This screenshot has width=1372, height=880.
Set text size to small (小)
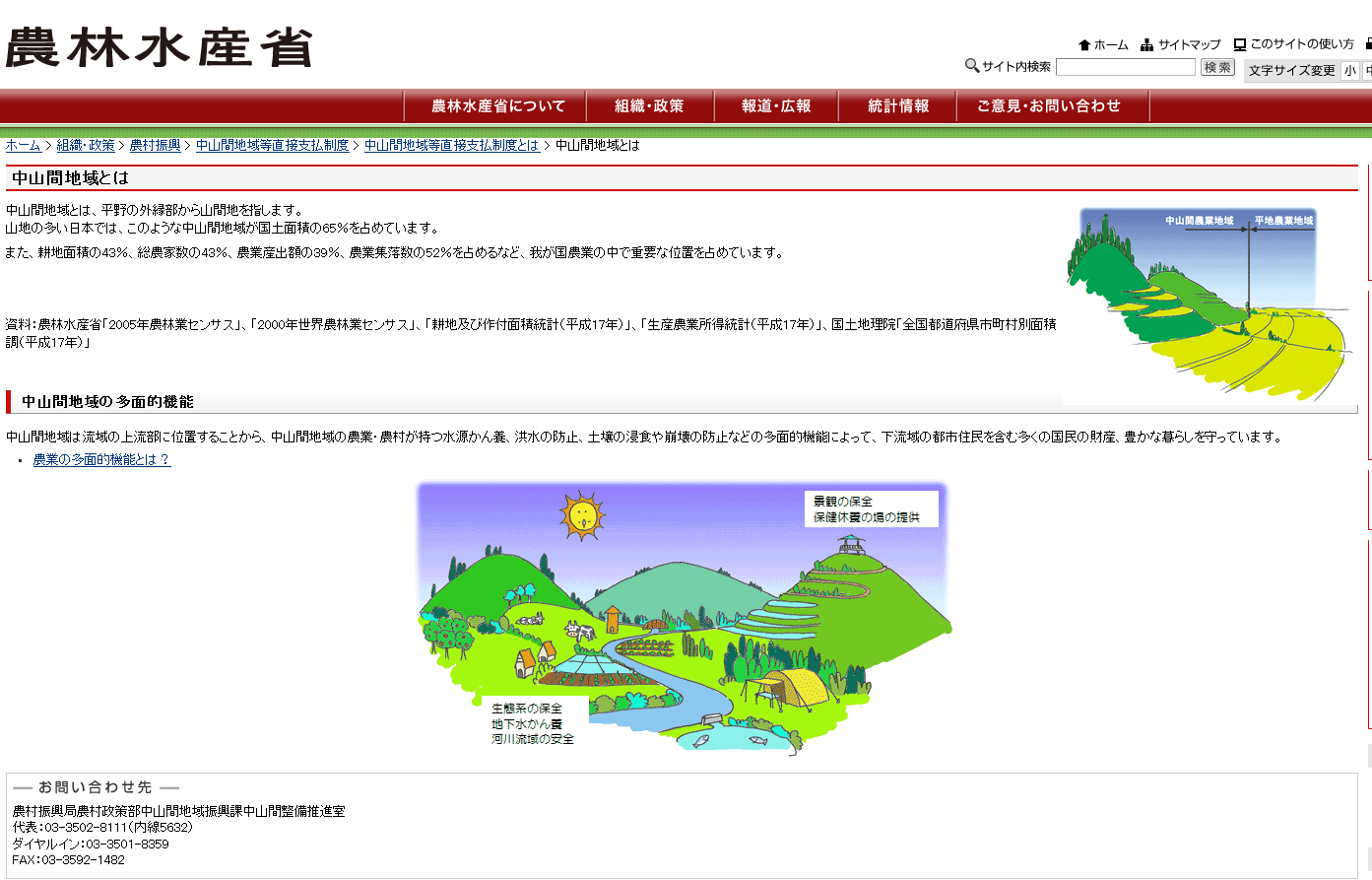[1349, 71]
